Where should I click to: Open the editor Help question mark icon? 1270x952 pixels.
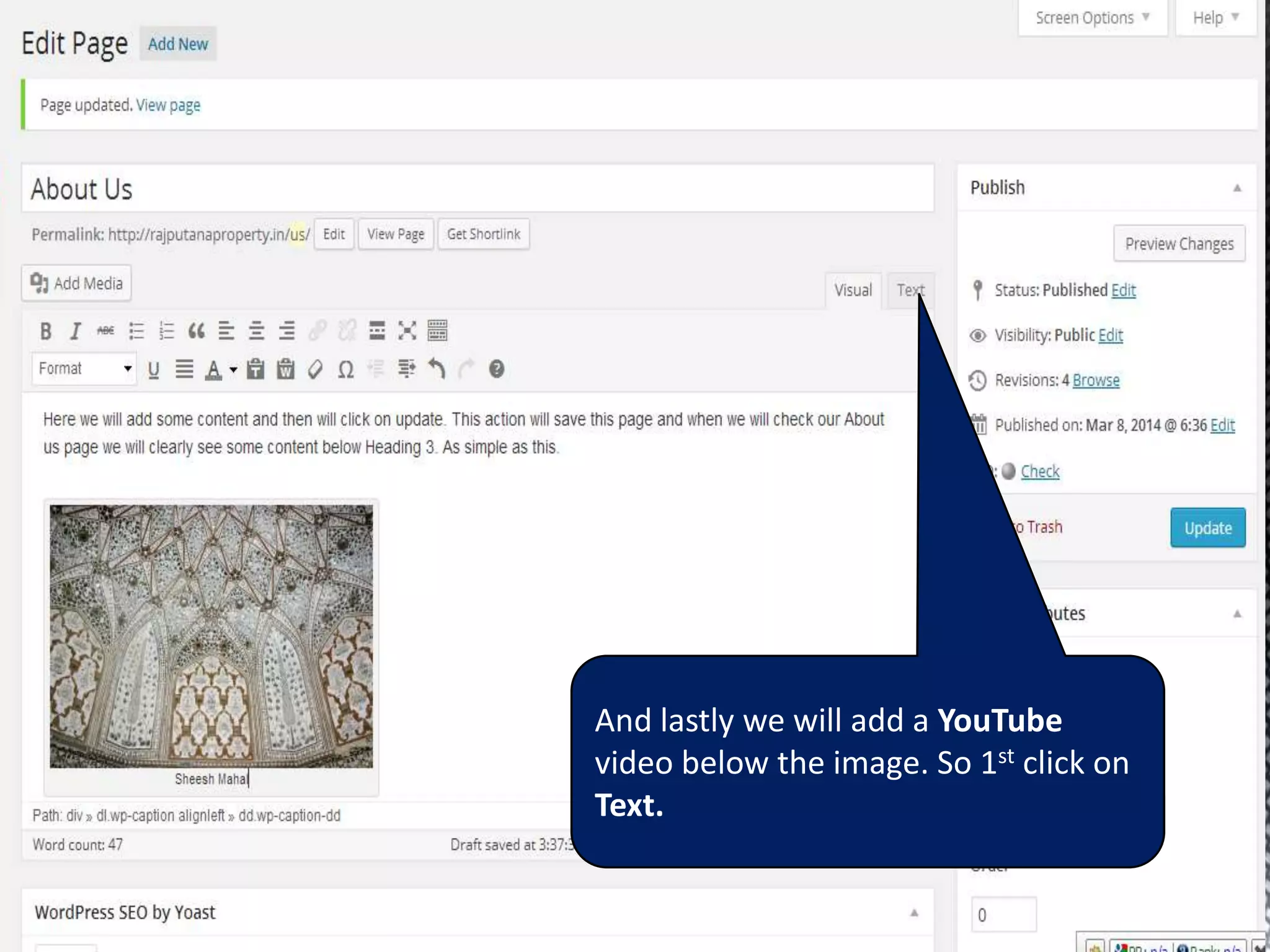(x=496, y=369)
